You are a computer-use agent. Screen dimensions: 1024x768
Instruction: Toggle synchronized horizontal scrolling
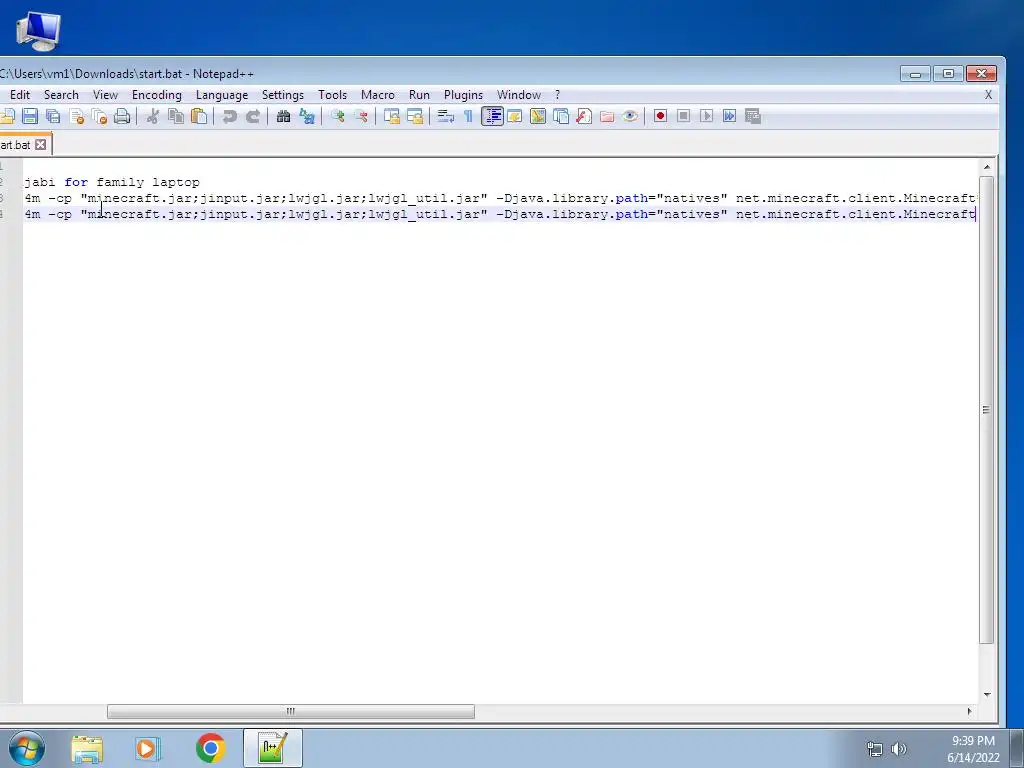click(x=415, y=116)
